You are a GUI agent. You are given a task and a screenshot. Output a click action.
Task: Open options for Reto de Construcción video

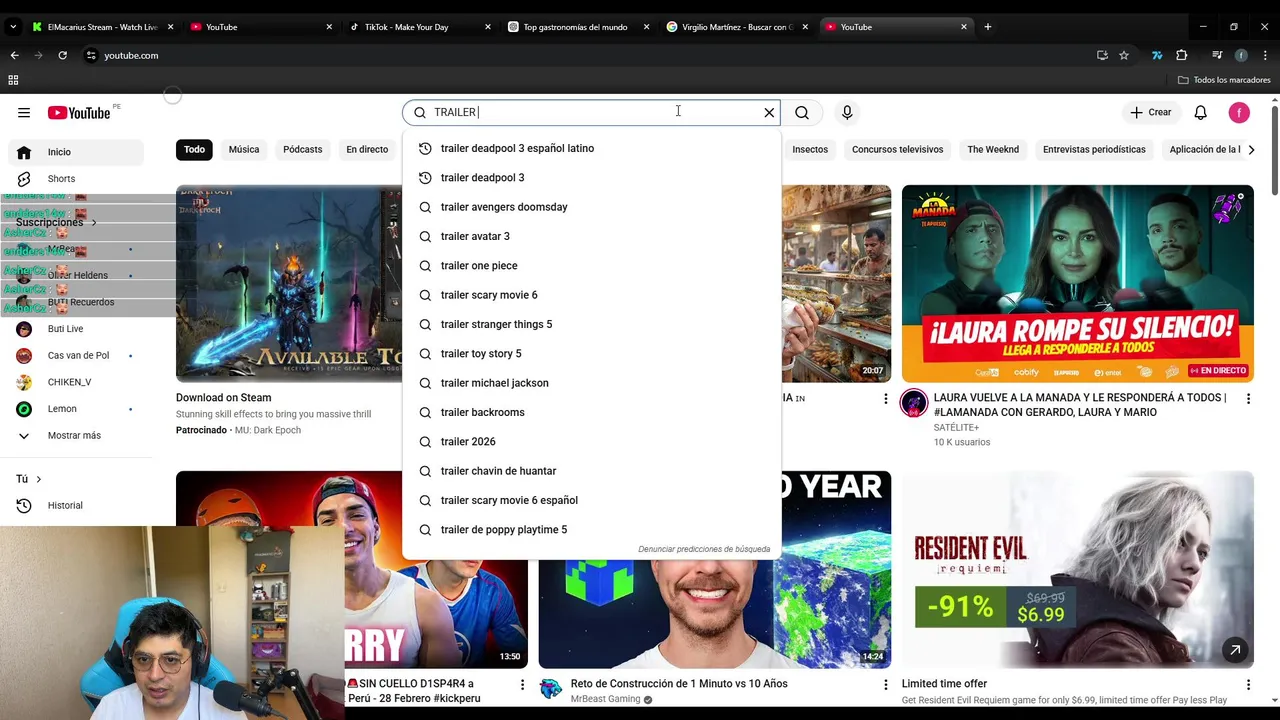tap(885, 685)
